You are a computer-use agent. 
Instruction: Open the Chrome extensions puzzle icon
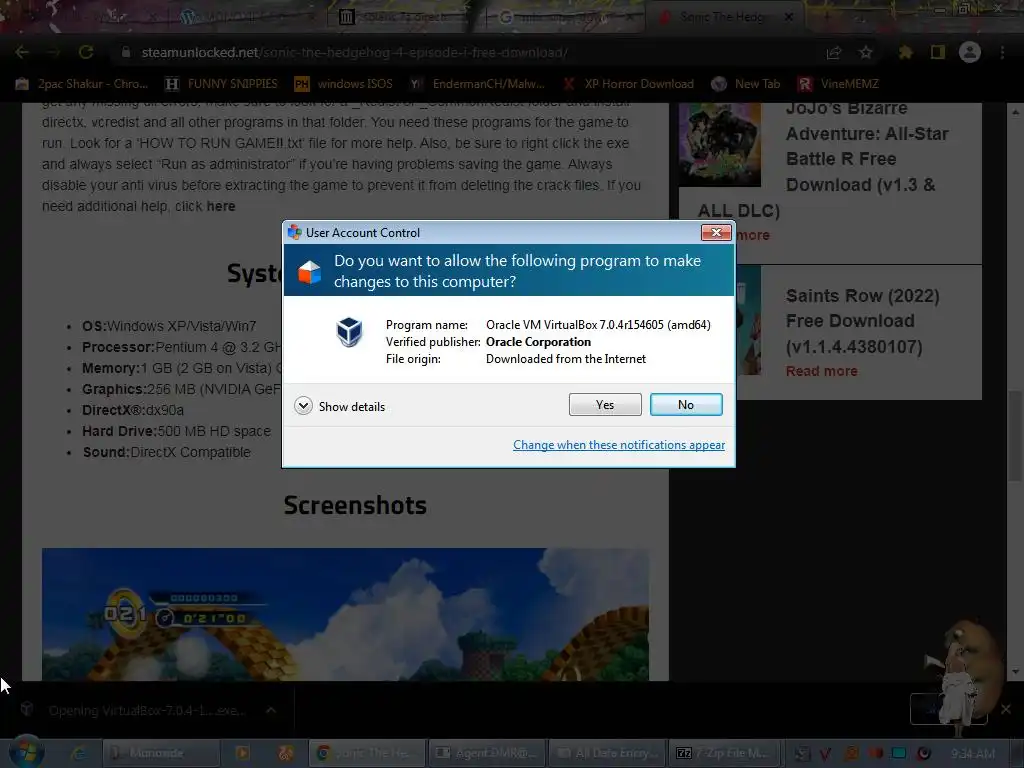[905, 52]
